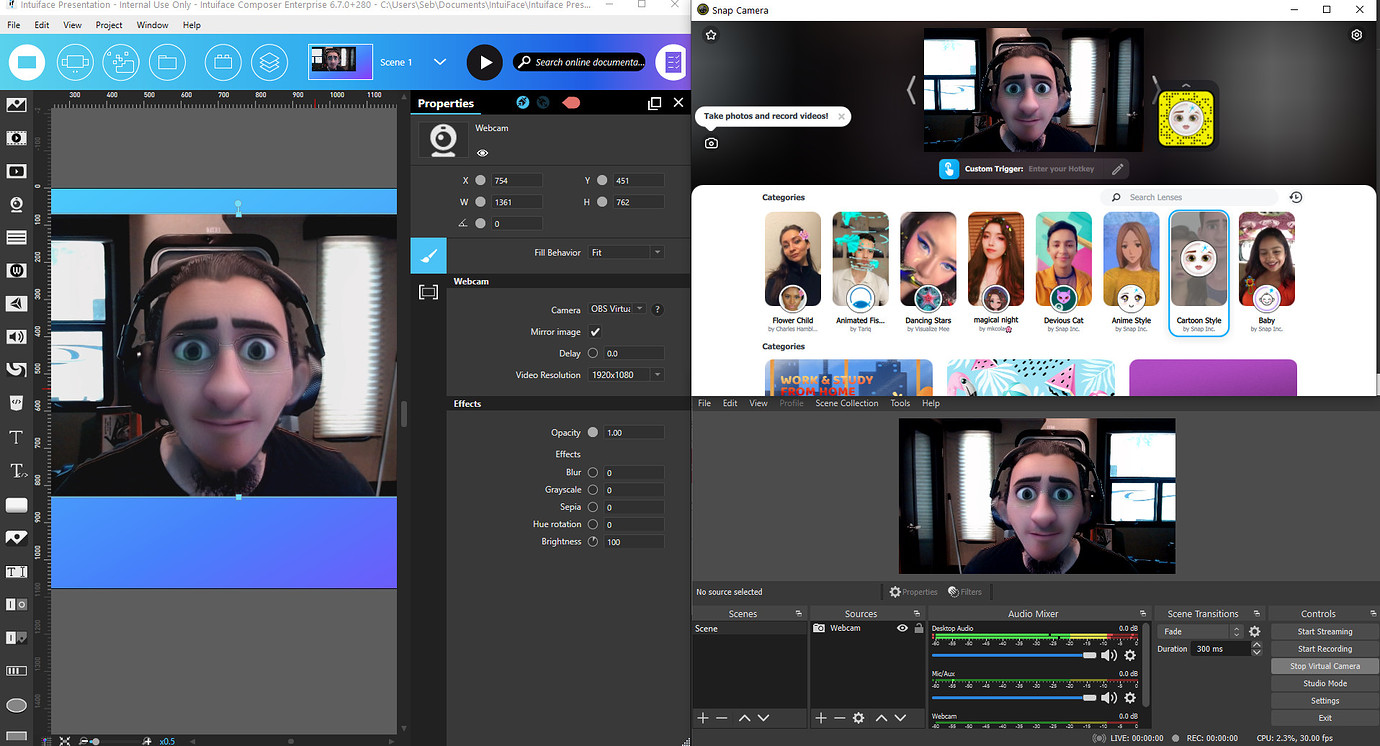Screen dimensions: 1380x746
Task: Select the Text tool in the Intuiface toolbar
Action: tap(16, 437)
